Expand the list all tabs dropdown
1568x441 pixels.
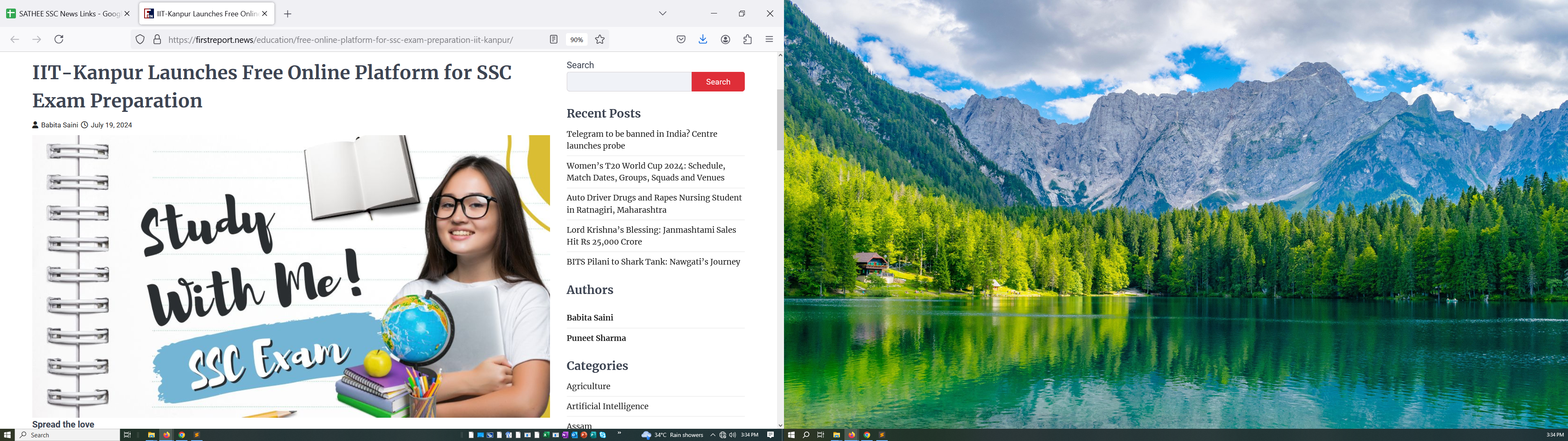pyautogui.click(x=663, y=13)
